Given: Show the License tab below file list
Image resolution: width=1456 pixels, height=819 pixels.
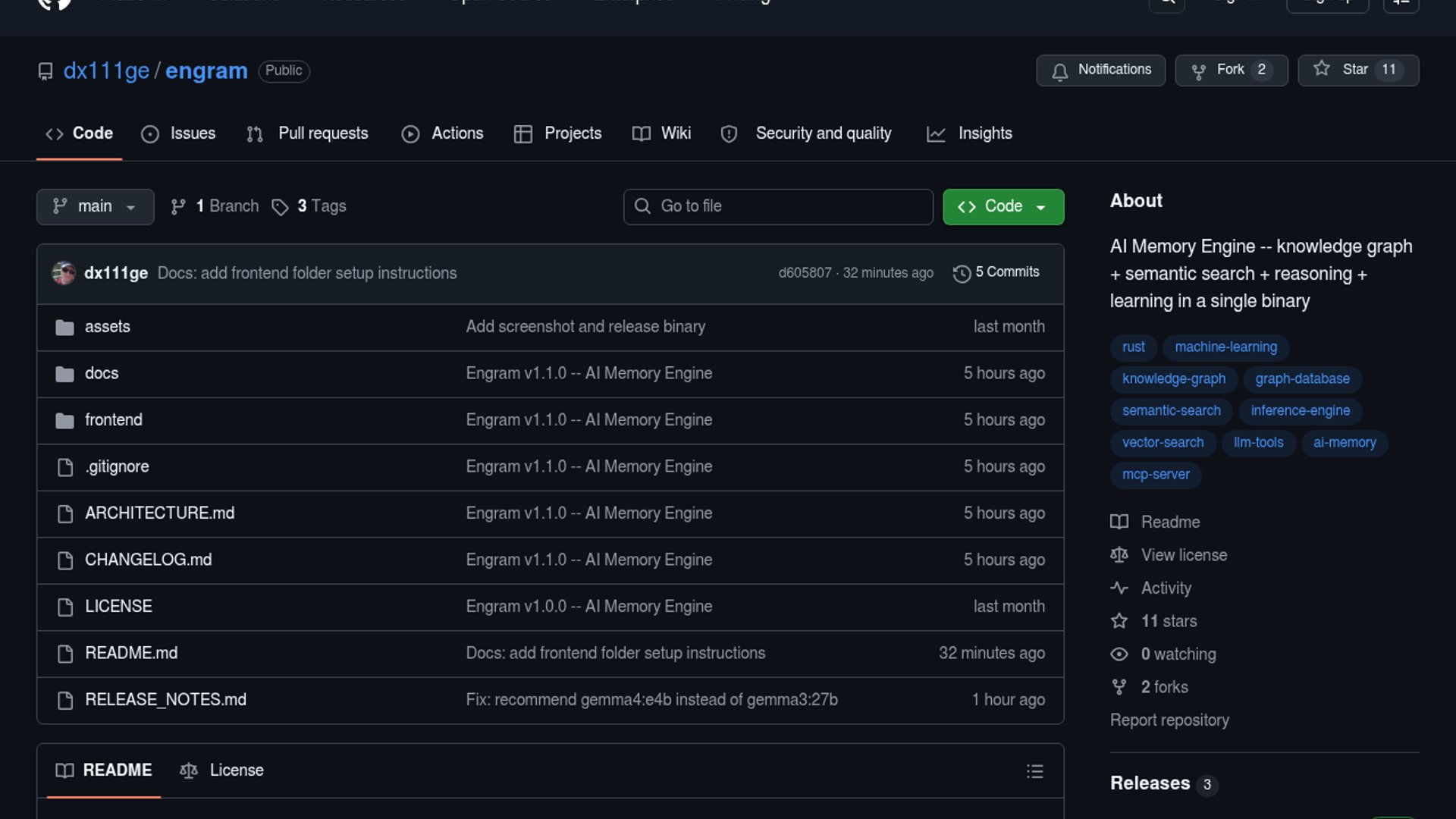Looking at the screenshot, I should click(221, 771).
